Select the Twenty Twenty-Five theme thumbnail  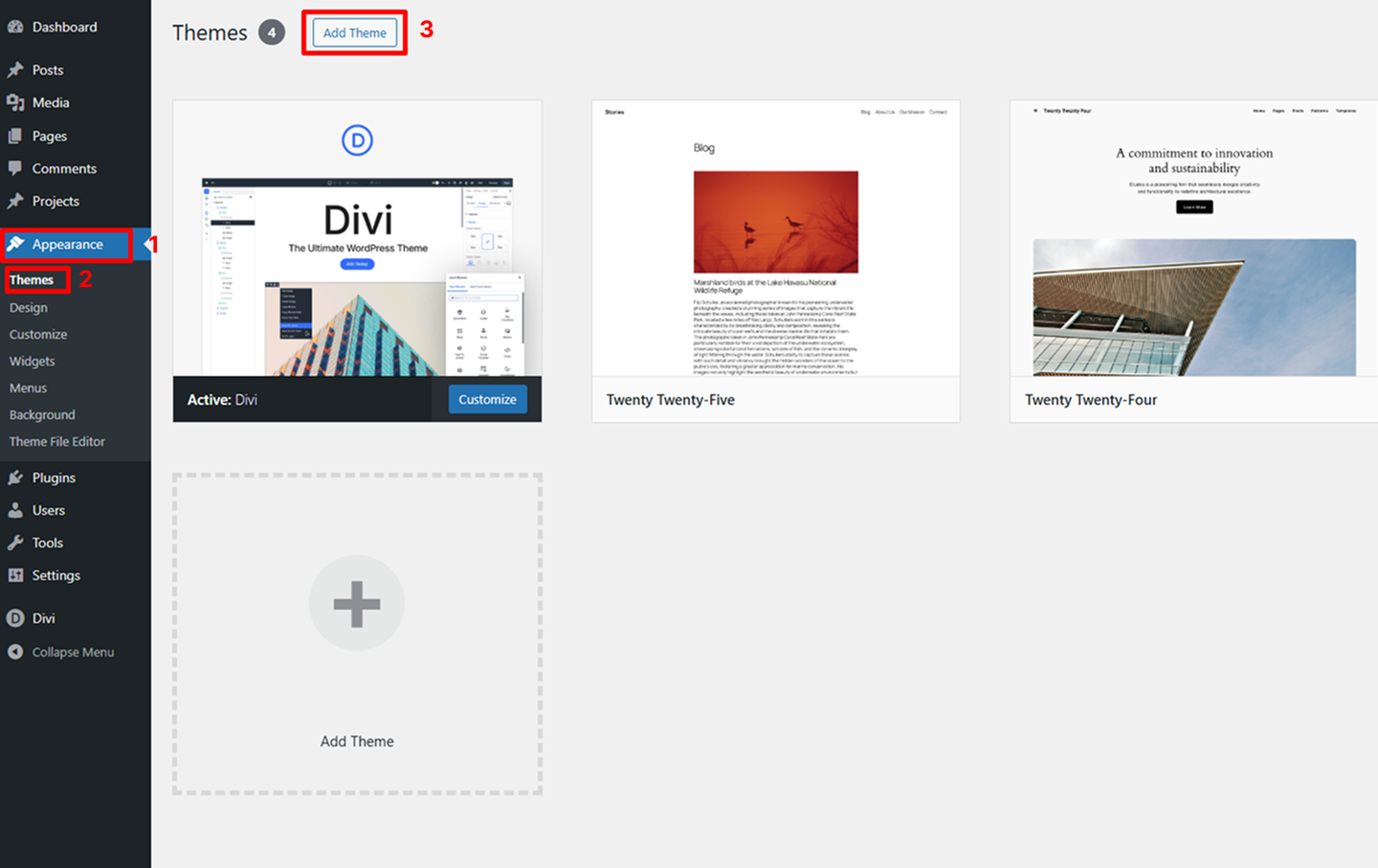(x=775, y=239)
